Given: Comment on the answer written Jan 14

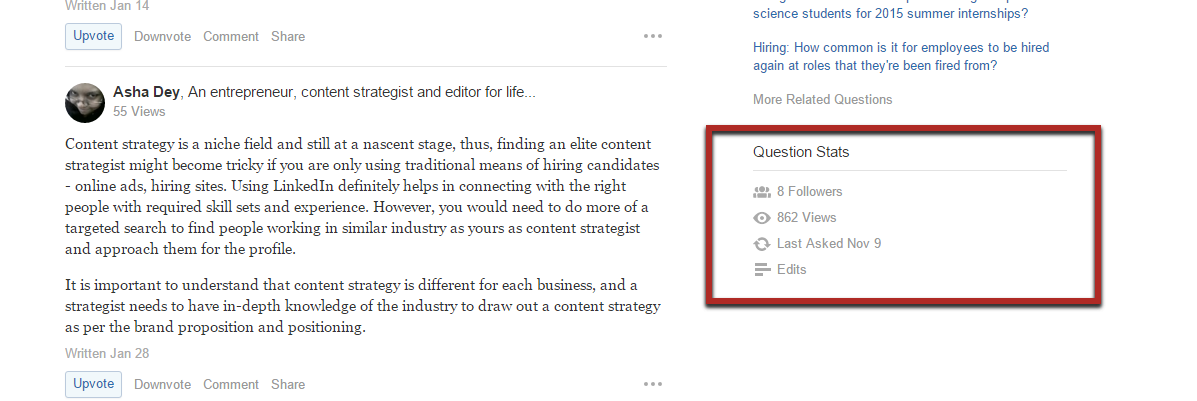Looking at the screenshot, I should 231,37.
